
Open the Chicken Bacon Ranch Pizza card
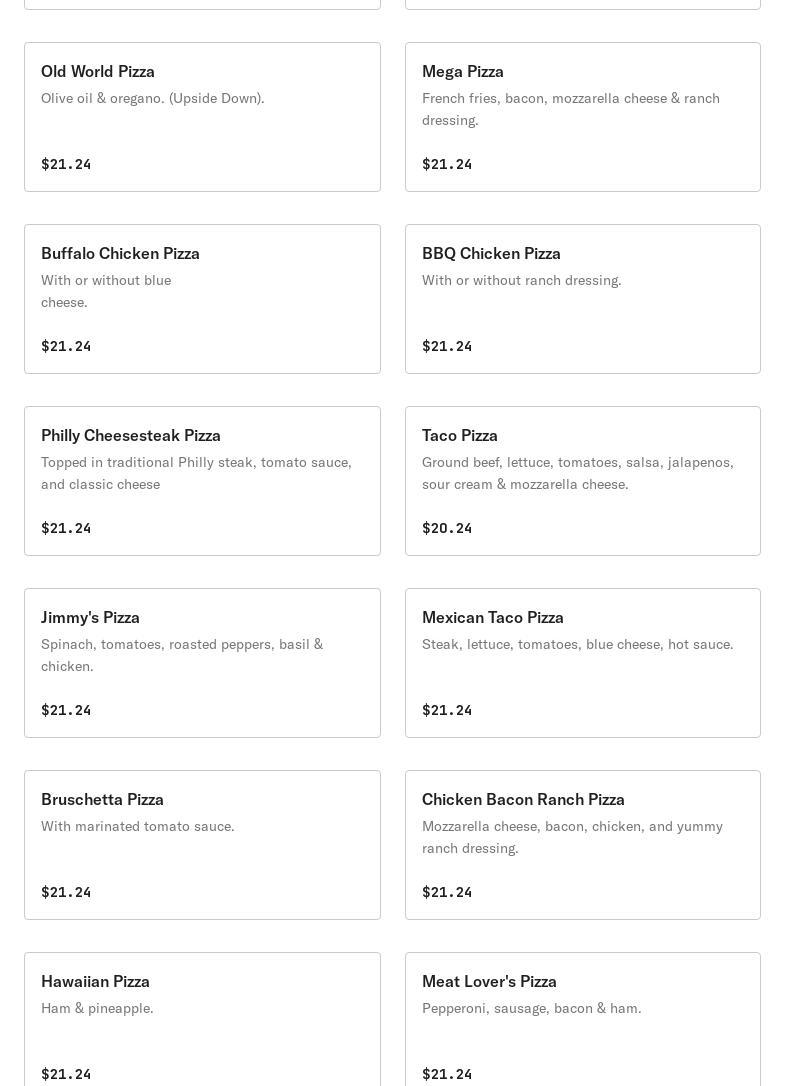(x=582, y=844)
